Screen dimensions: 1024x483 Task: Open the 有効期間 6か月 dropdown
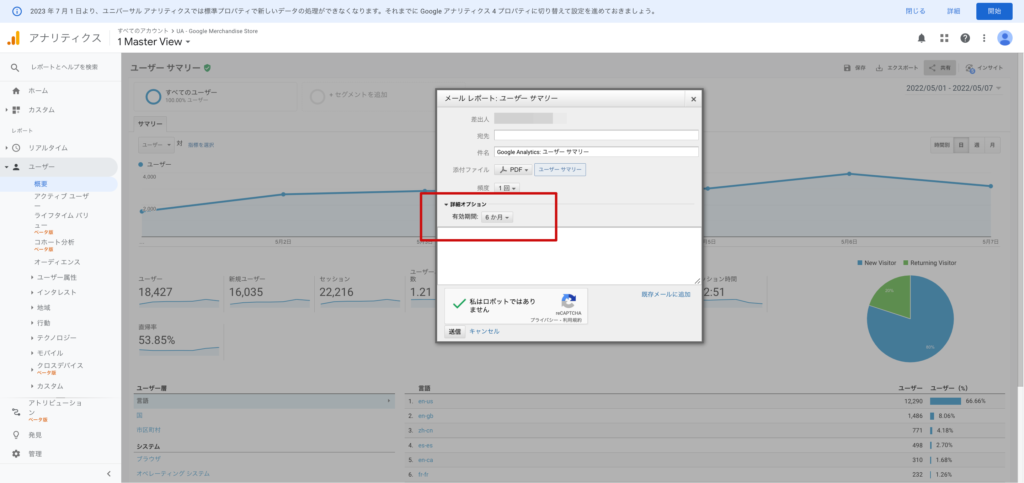(497, 217)
